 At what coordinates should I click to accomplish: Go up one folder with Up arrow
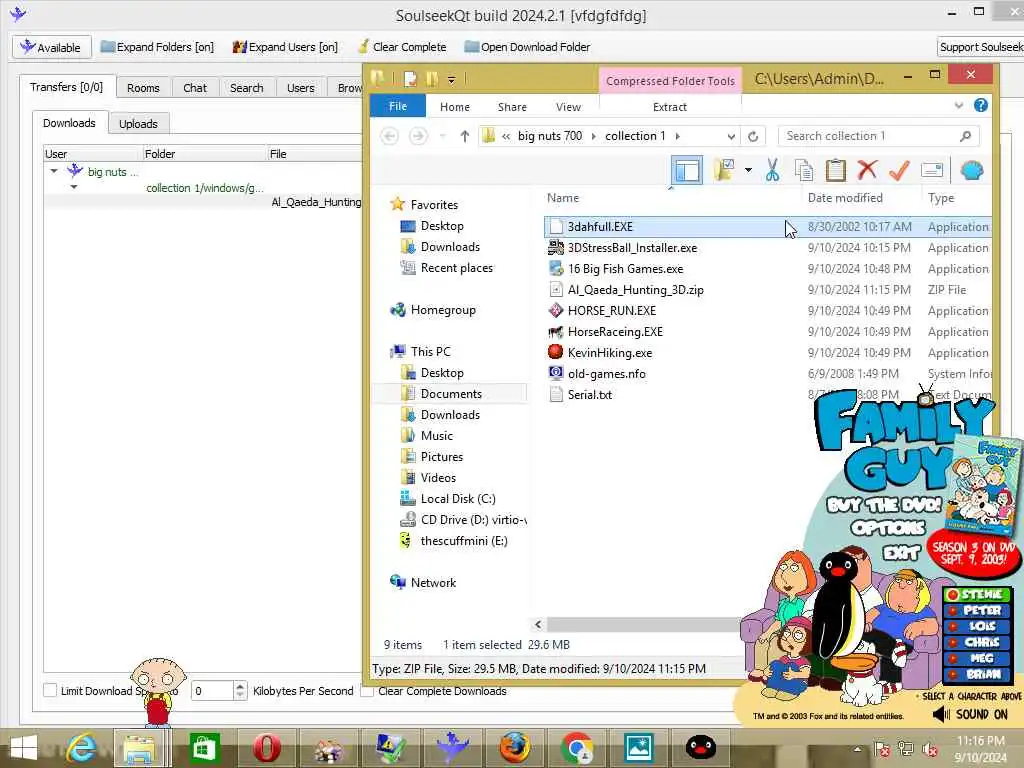[x=464, y=136]
